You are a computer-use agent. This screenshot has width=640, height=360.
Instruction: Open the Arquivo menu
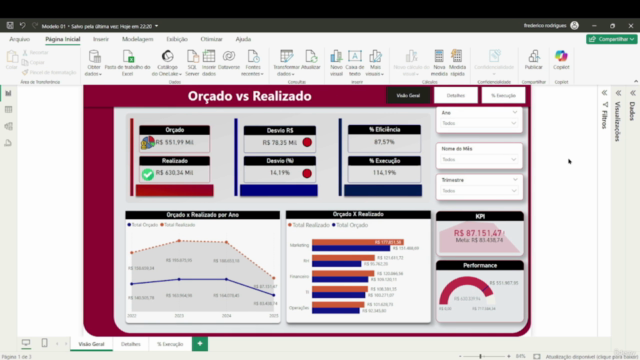pyautogui.click(x=19, y=39)
